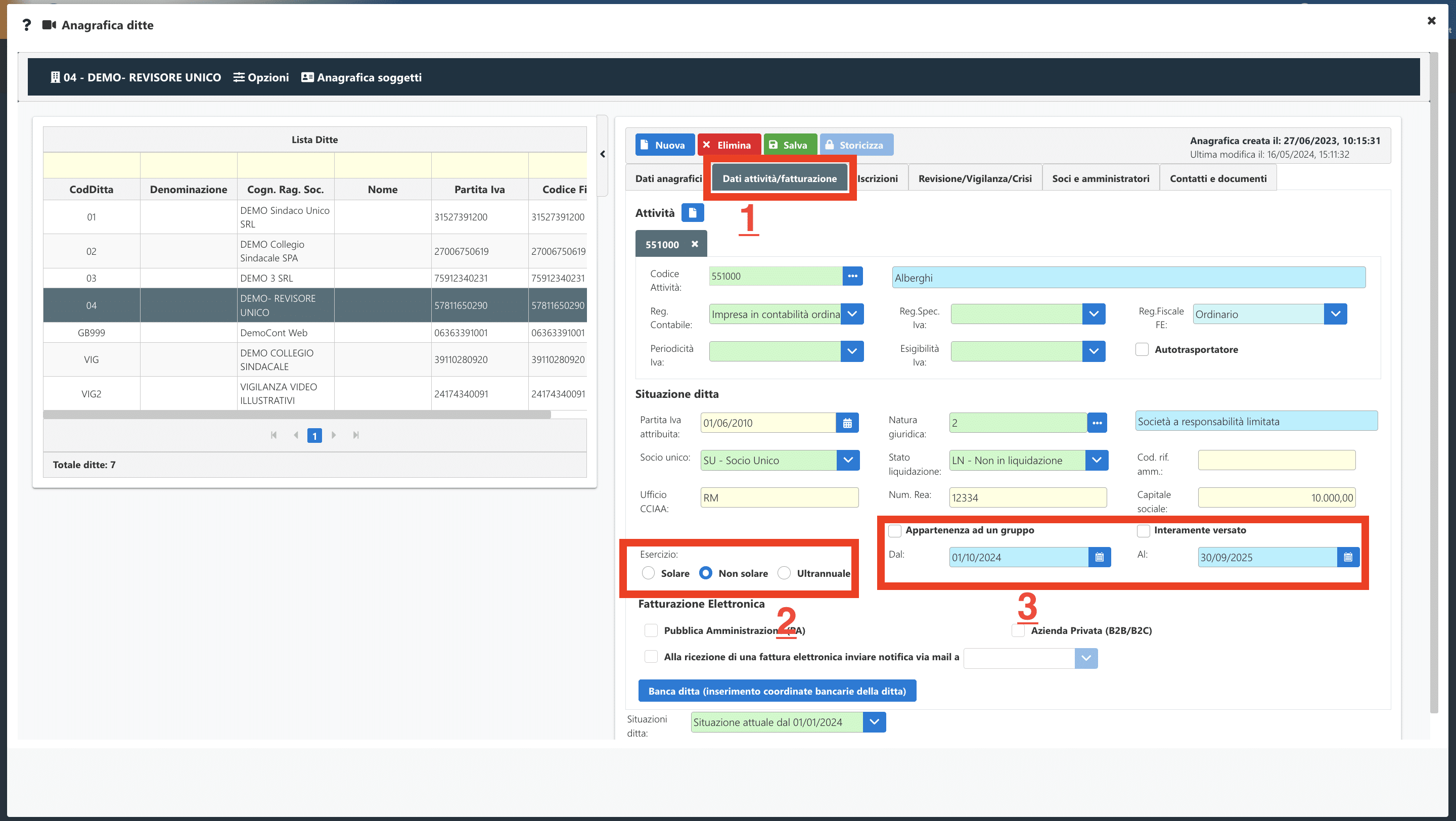
Task: Expand the Reg.Spec. Iva dropdown
Action: (1094, 314)
